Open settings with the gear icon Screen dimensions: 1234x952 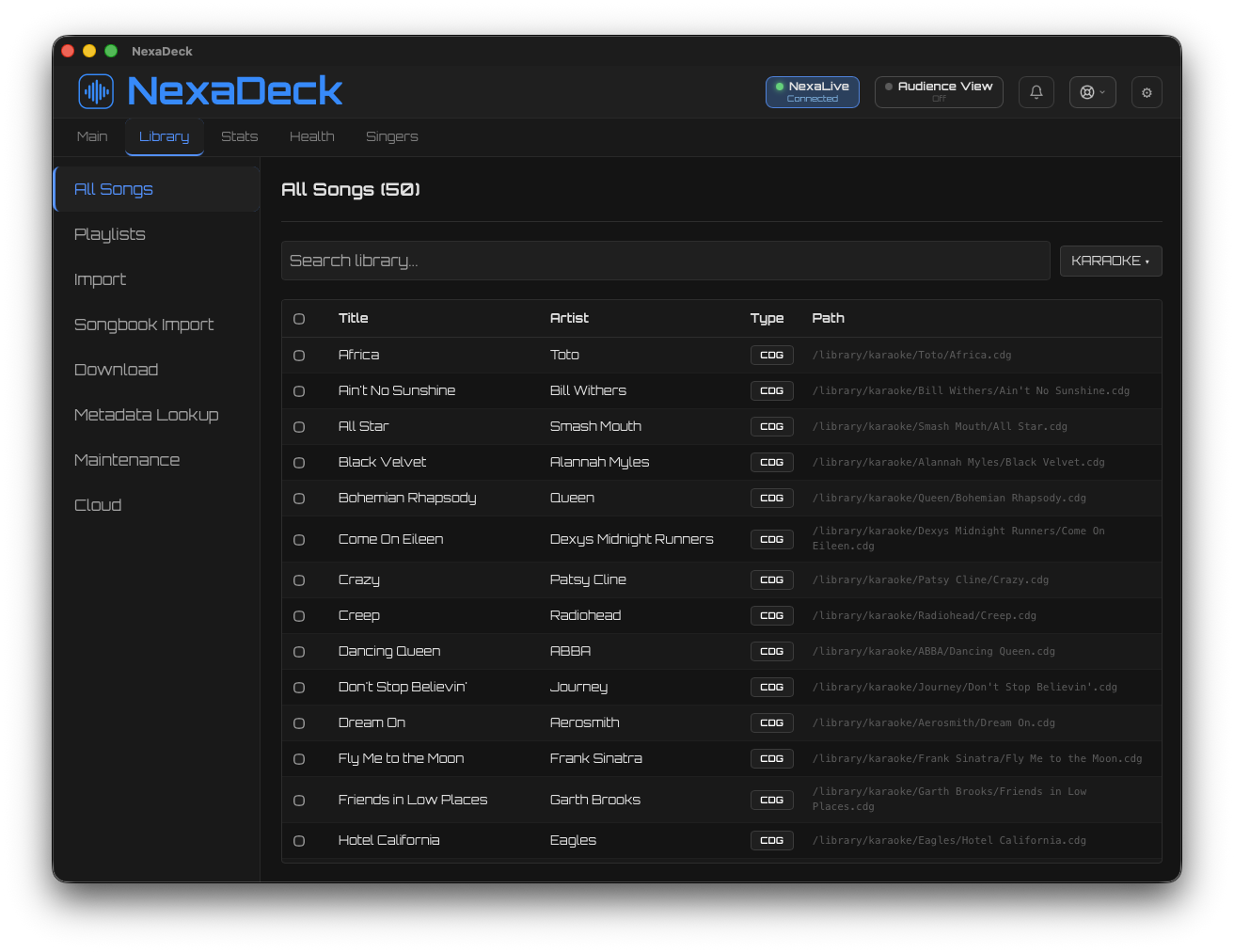[1147, 92]
